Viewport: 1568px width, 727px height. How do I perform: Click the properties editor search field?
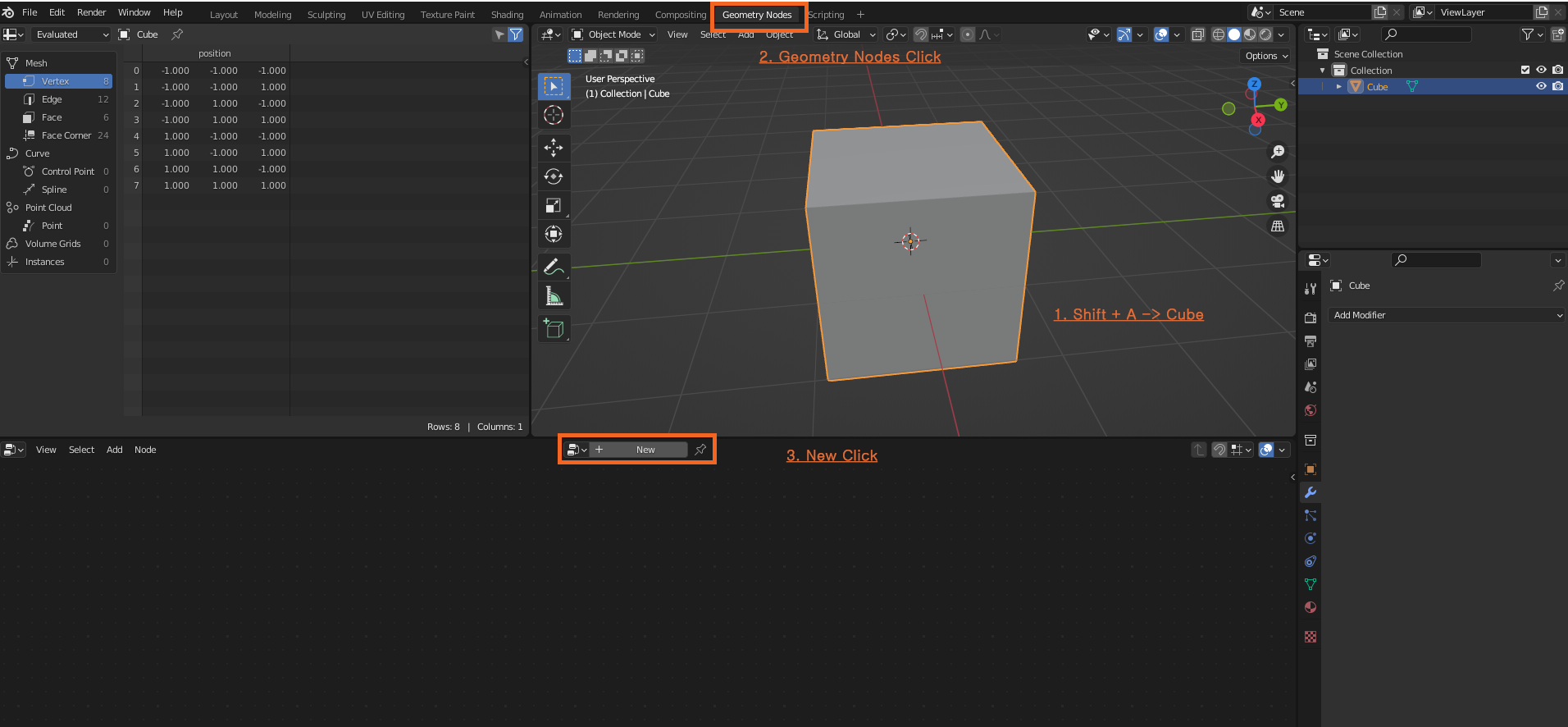(1436, 260)
